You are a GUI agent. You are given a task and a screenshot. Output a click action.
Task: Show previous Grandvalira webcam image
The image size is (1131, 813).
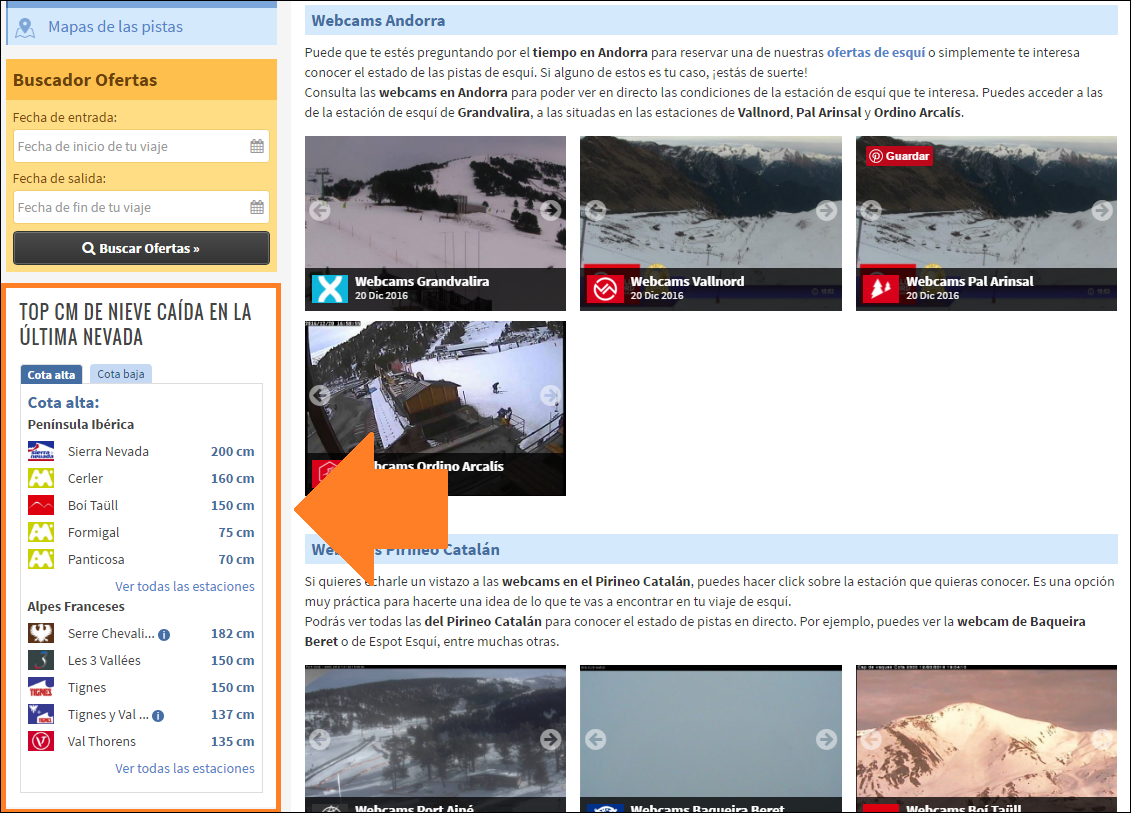320,210
